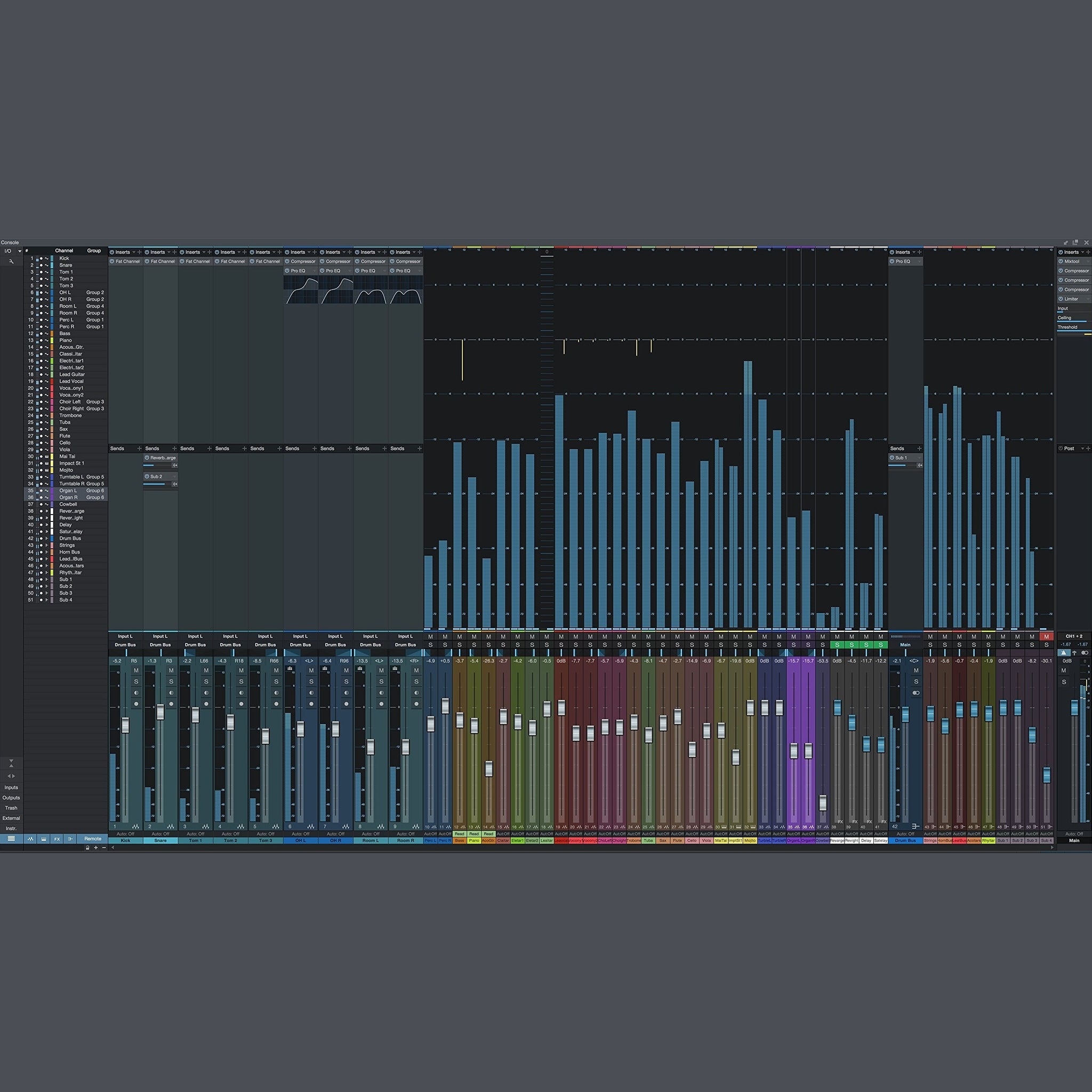1092x1092 pixels.
Task: Click the channel list hamburger icon
Action: click(x=11, y=839)
